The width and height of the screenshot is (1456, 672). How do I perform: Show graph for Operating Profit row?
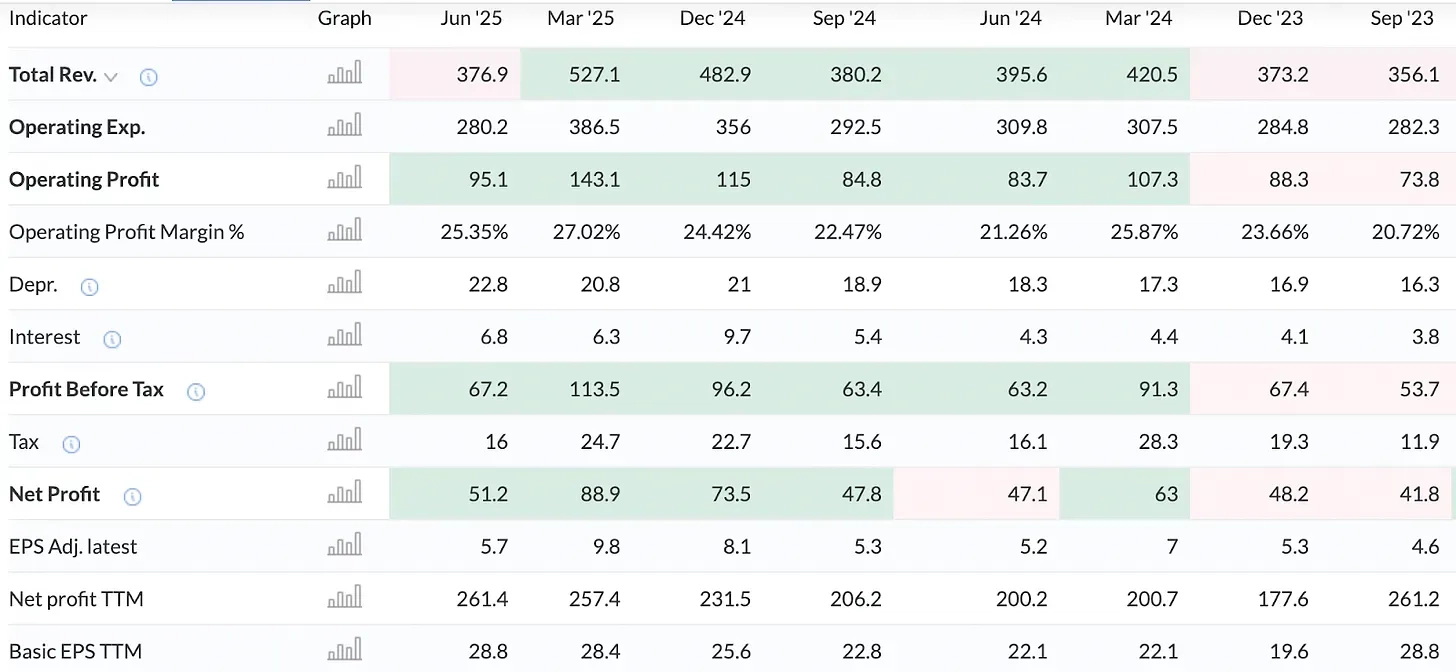coord(345,179)
